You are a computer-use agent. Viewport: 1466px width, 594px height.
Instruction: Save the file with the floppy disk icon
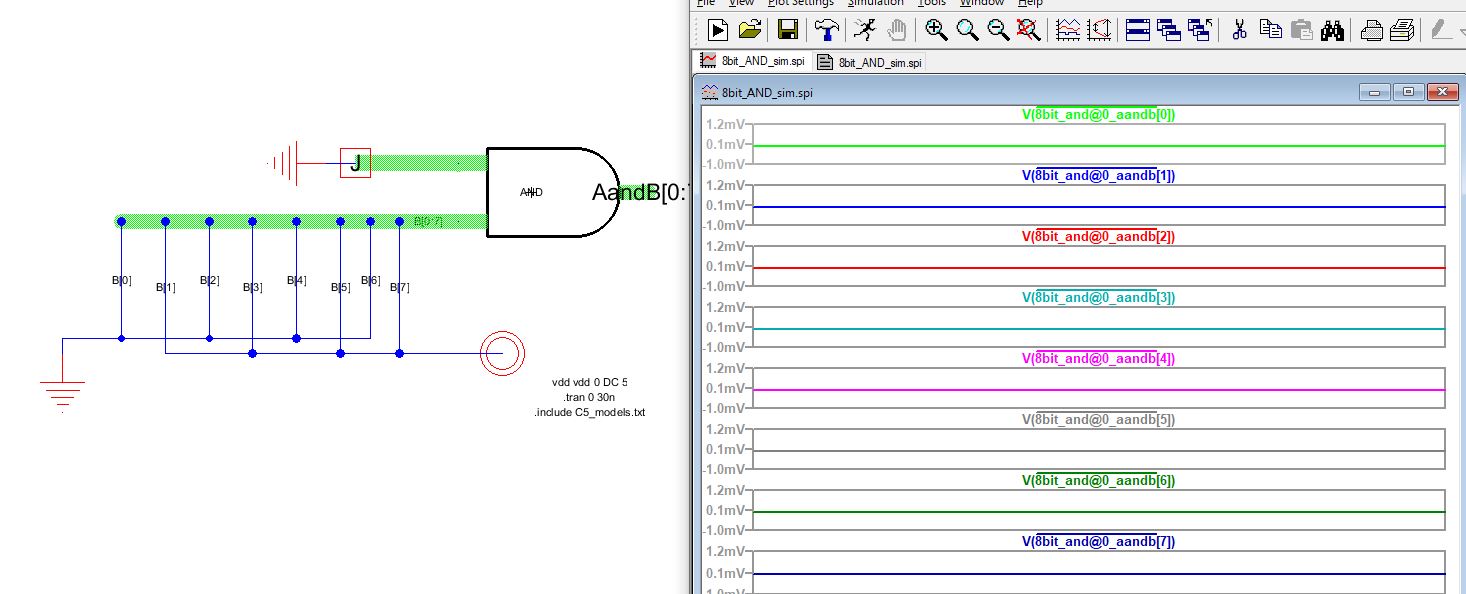point(787,30)
